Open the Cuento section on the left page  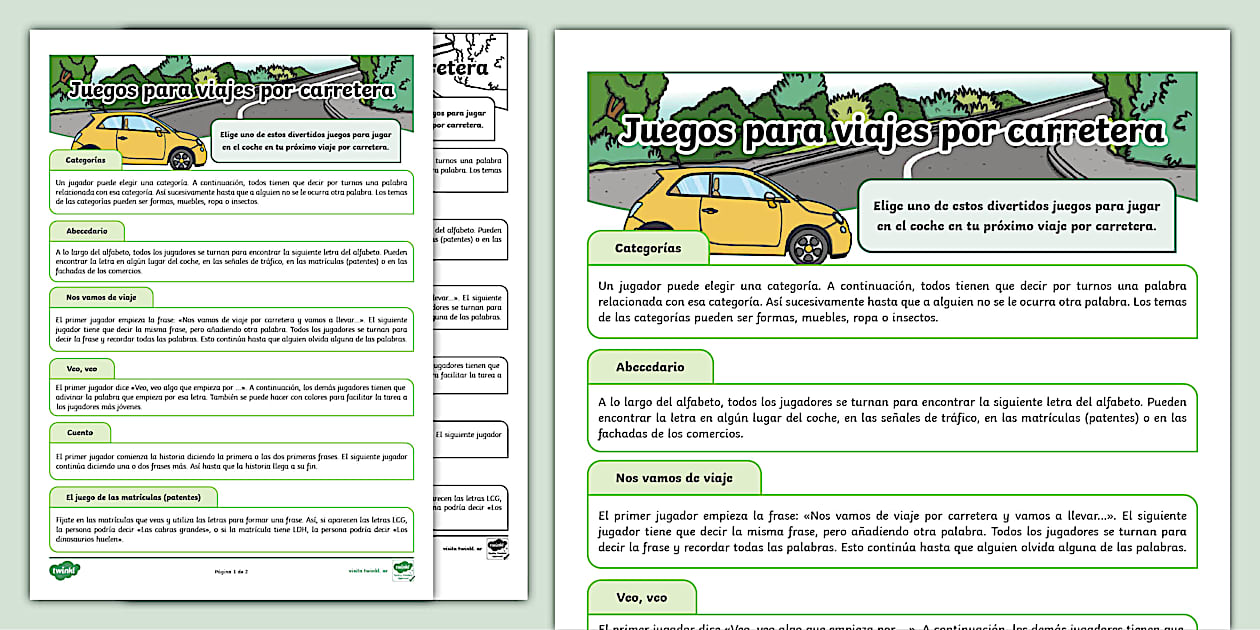click(80, 433)
